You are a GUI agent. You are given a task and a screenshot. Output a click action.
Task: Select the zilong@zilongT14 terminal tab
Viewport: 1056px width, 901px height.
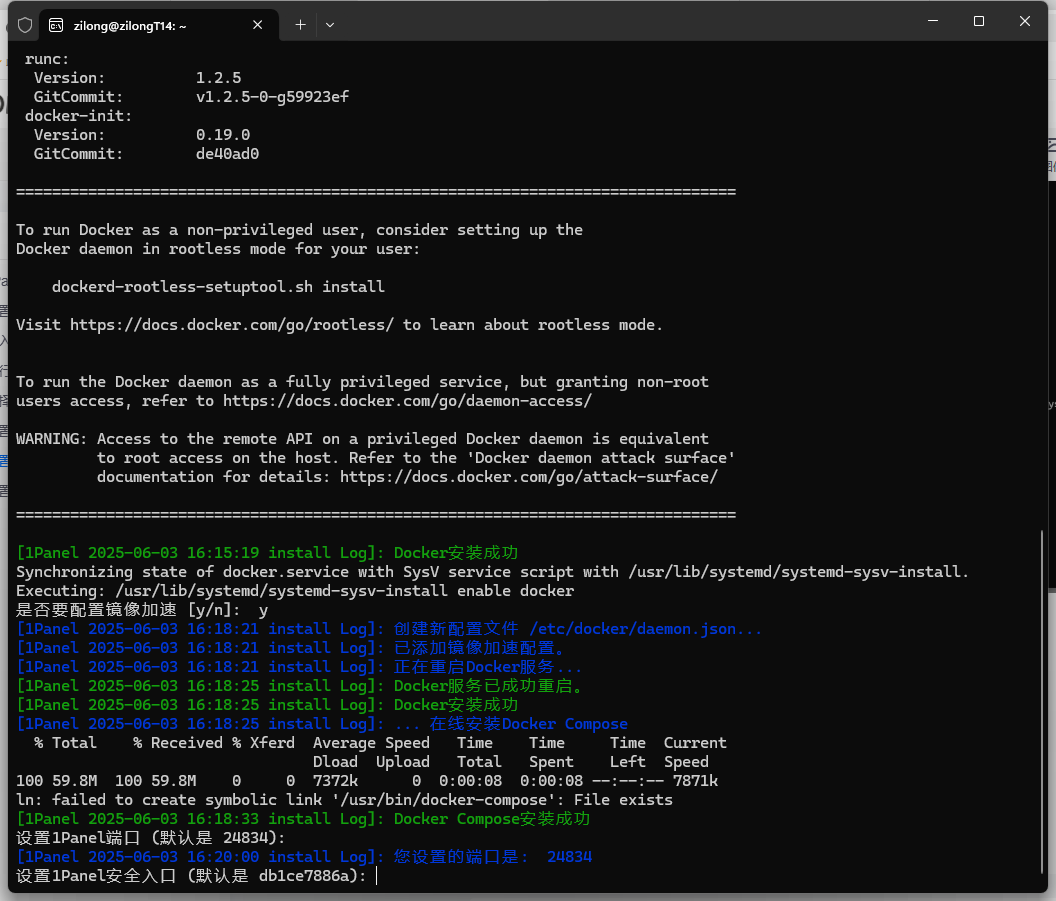[x=159, y=26]
